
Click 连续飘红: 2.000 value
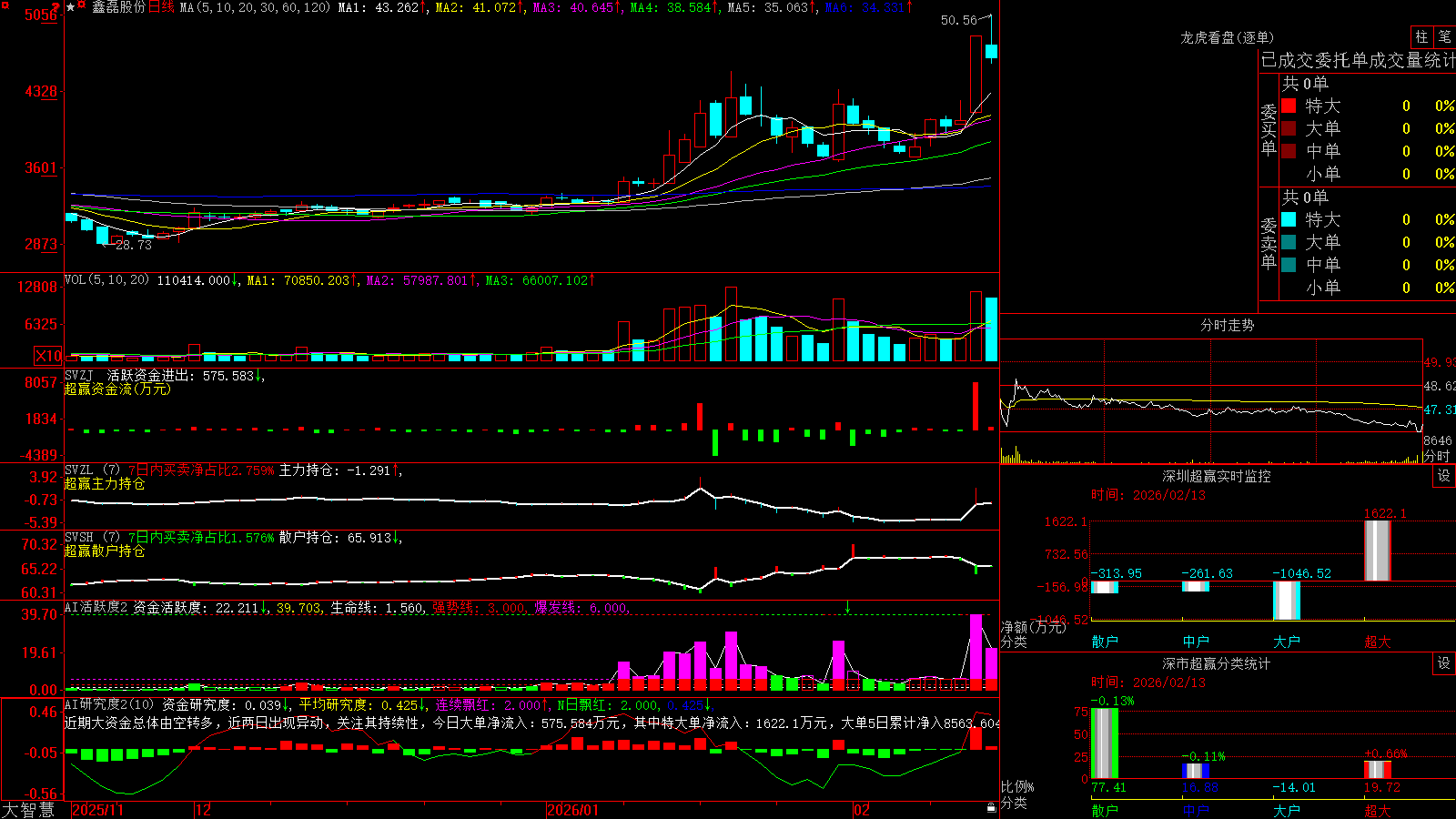point(490,705)
